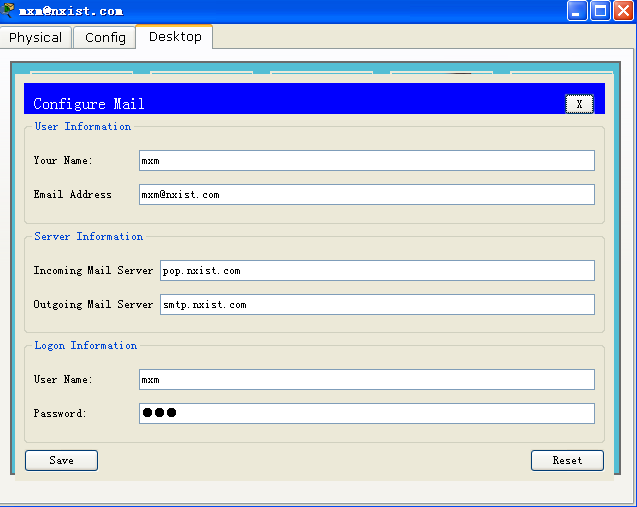Click the Your Name input field
637x507 pixels.
[367, 160]
